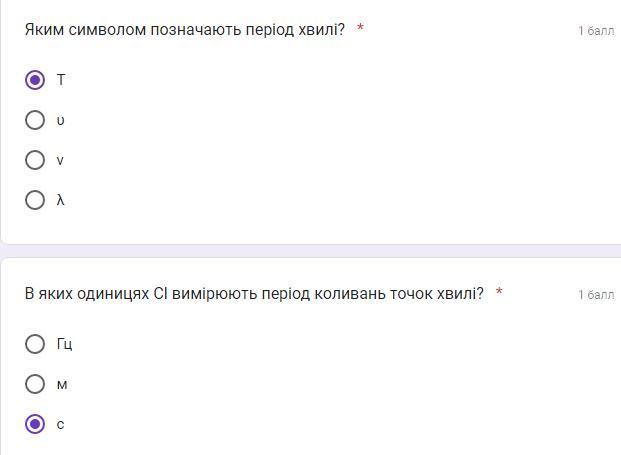Click the red required asterisk of second question
Viewport: 621px width, 455px height.
click(499, 291)
